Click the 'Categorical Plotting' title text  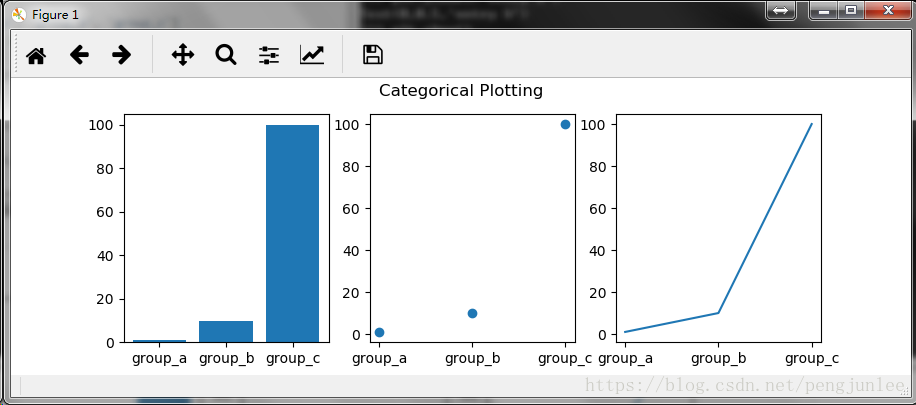pyautogui.click(x=461, y=91)
